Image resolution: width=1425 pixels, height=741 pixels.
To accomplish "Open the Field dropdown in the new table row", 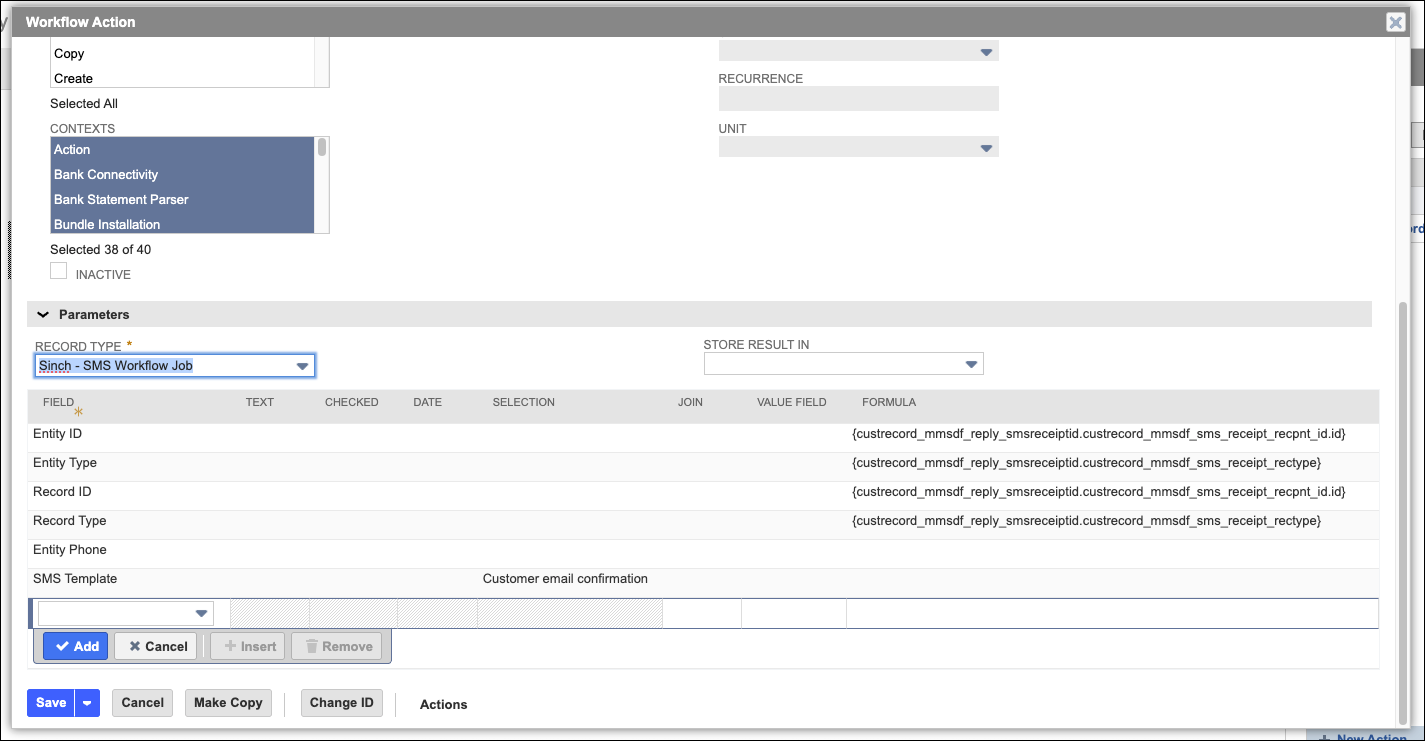I will click(x=203, y=613).
